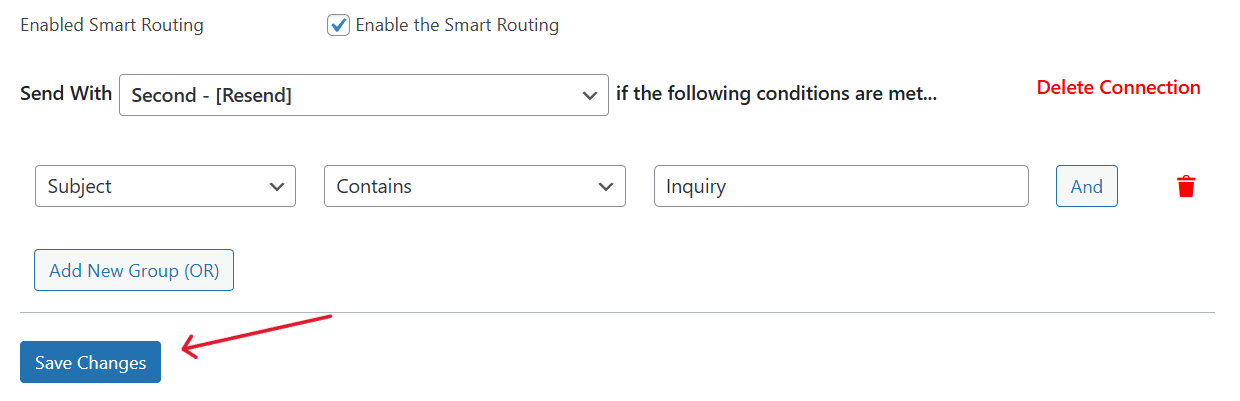Click the 'if the following conditions are met...' text
This screenshot has height=401, width=1240.
pyautogui.click(x=776, y=95)
